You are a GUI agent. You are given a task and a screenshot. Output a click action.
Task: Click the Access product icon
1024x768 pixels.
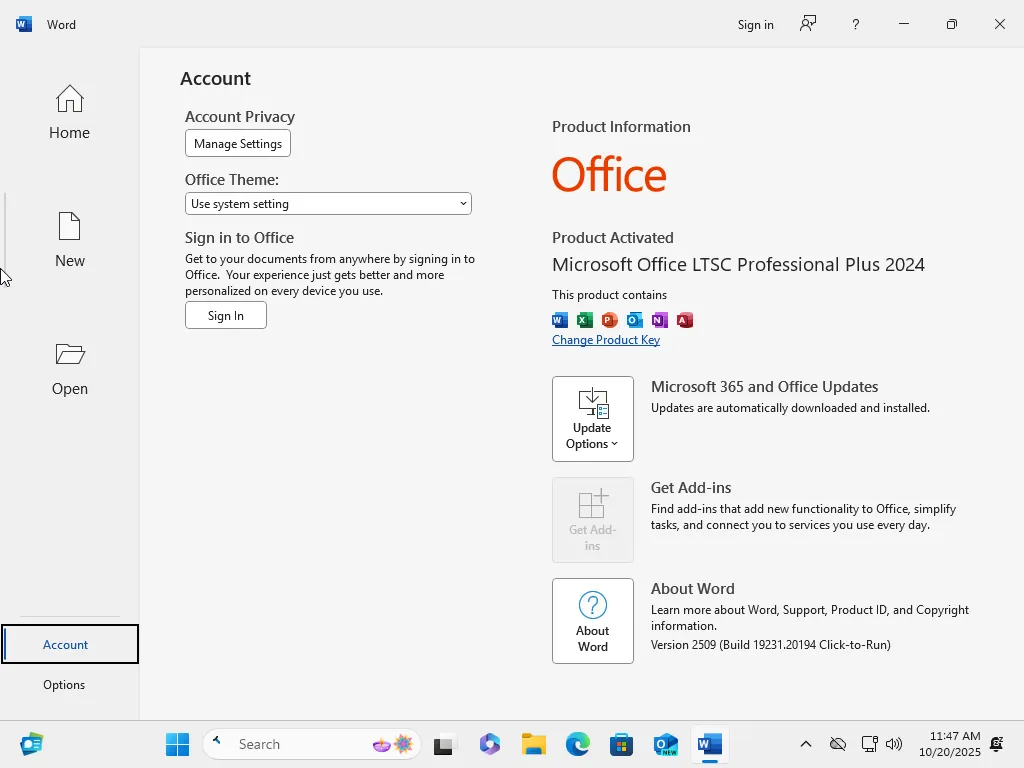pos(684,320)
